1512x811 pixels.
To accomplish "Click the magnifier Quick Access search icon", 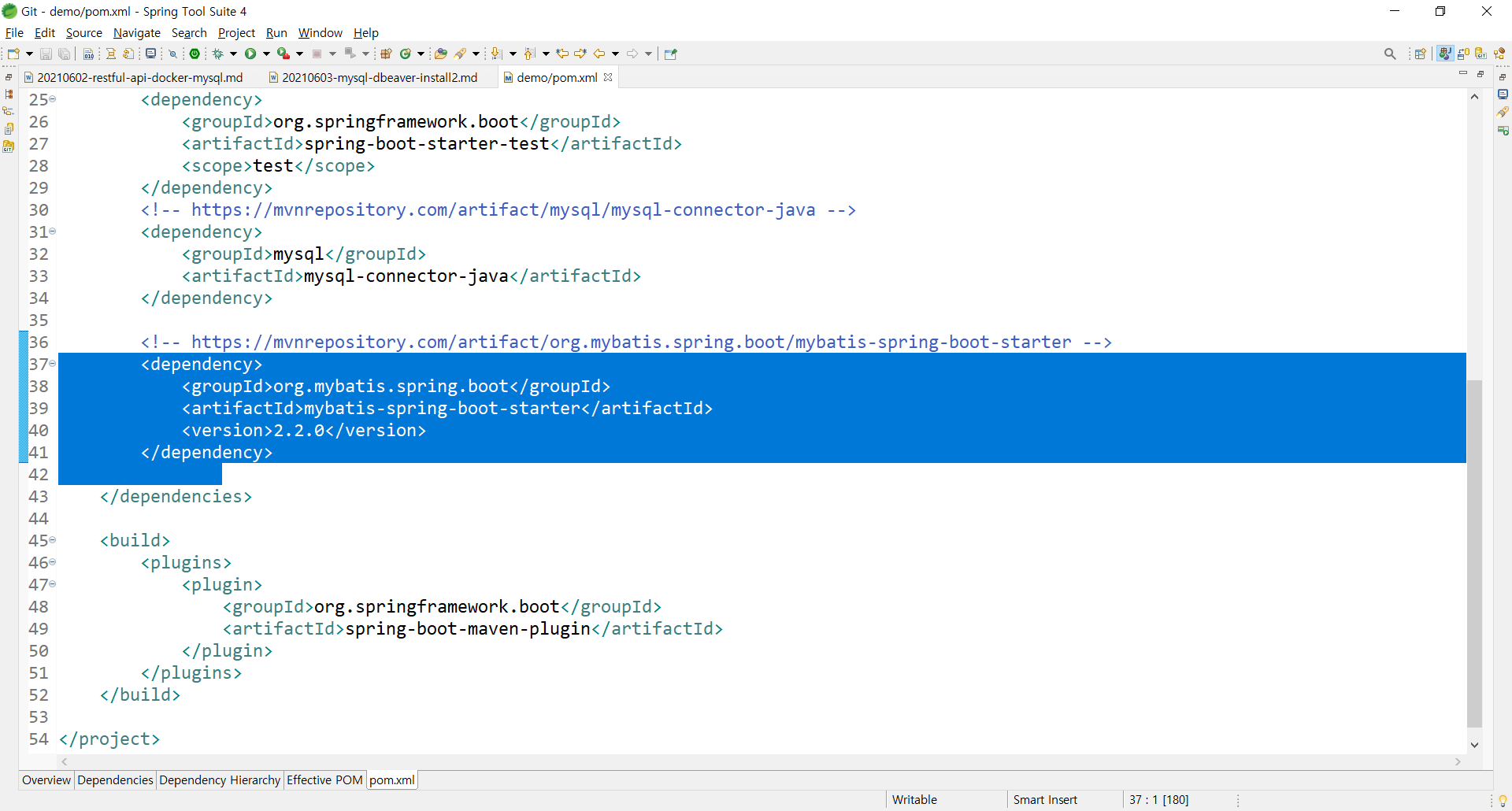I will [1390, 54].
